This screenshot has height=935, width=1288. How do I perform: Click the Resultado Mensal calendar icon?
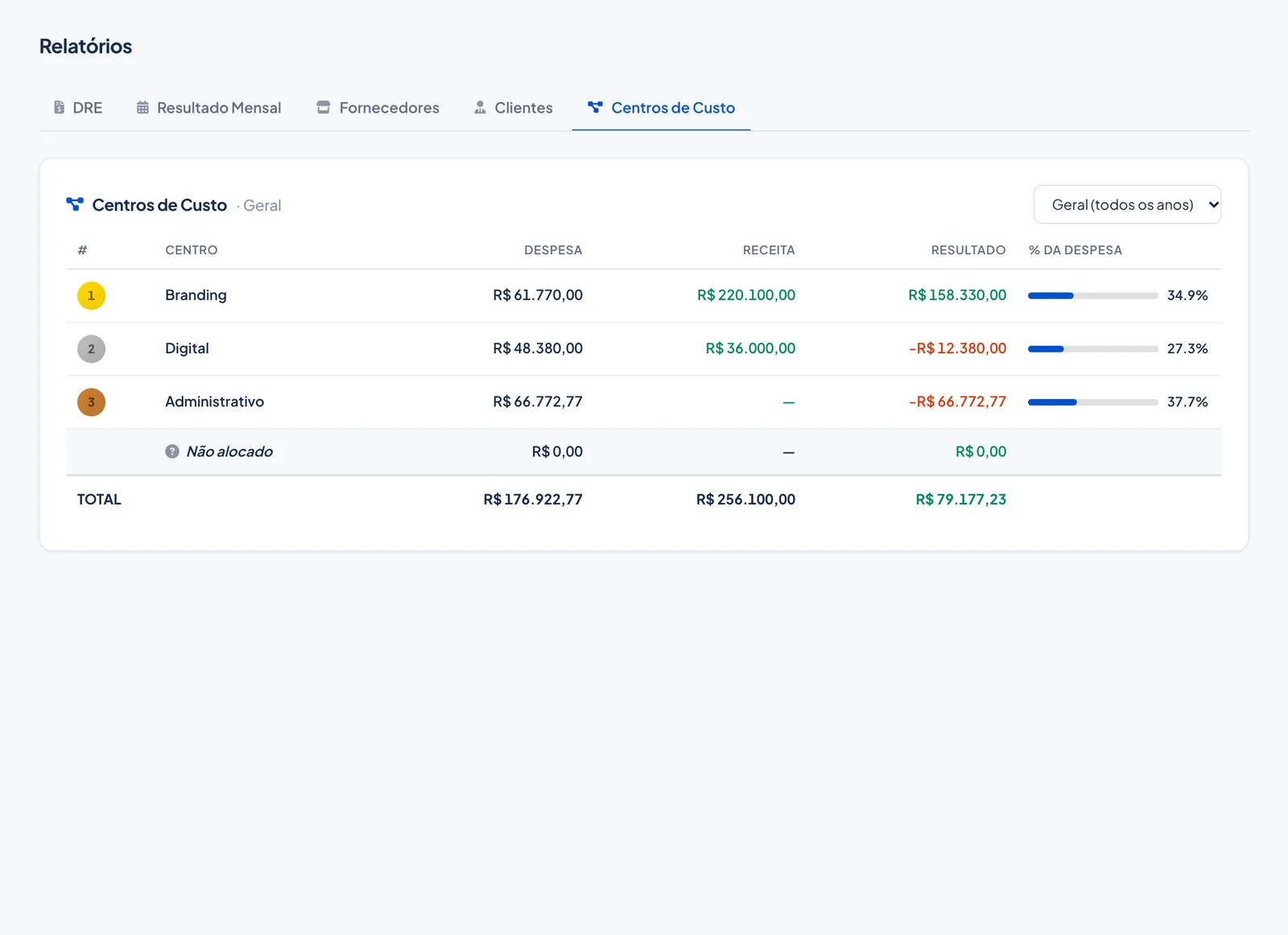pos(142,107)
